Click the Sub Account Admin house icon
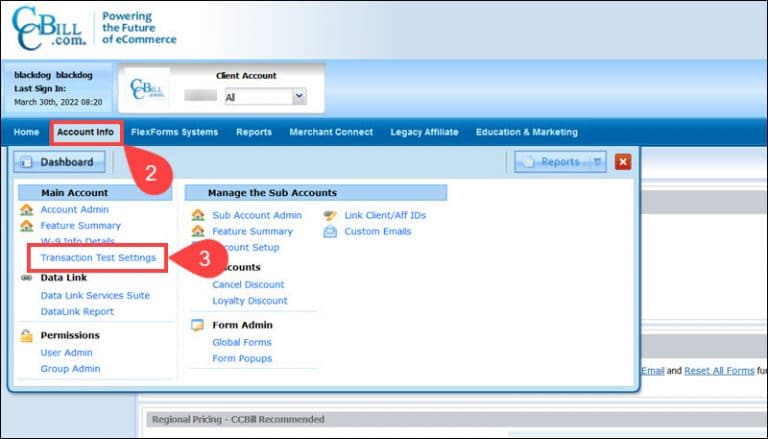 (198, 215)
